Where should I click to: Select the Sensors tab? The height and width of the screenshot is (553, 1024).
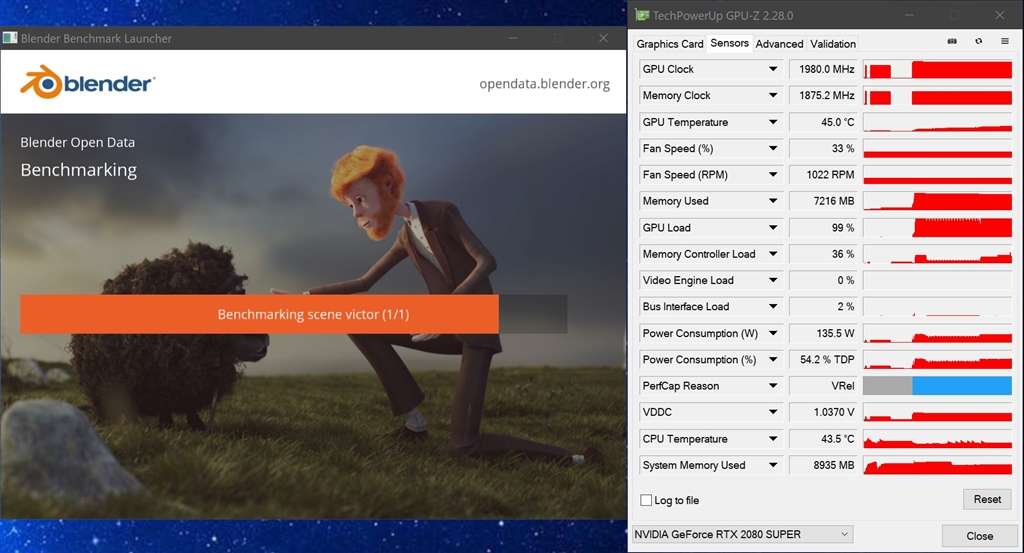coord(729,43)
